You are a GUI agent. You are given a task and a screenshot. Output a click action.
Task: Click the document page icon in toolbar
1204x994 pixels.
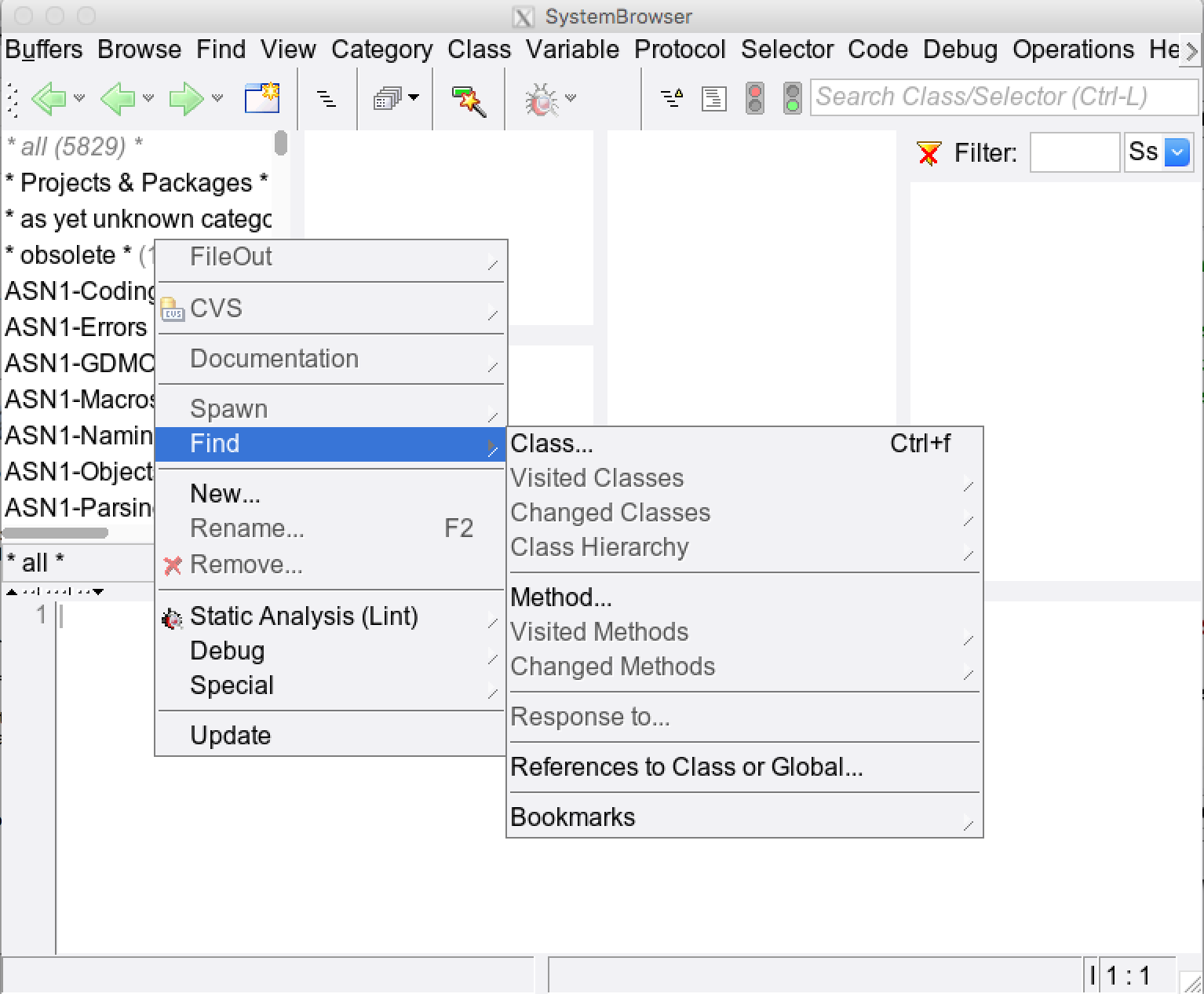(x=713, y=99)
